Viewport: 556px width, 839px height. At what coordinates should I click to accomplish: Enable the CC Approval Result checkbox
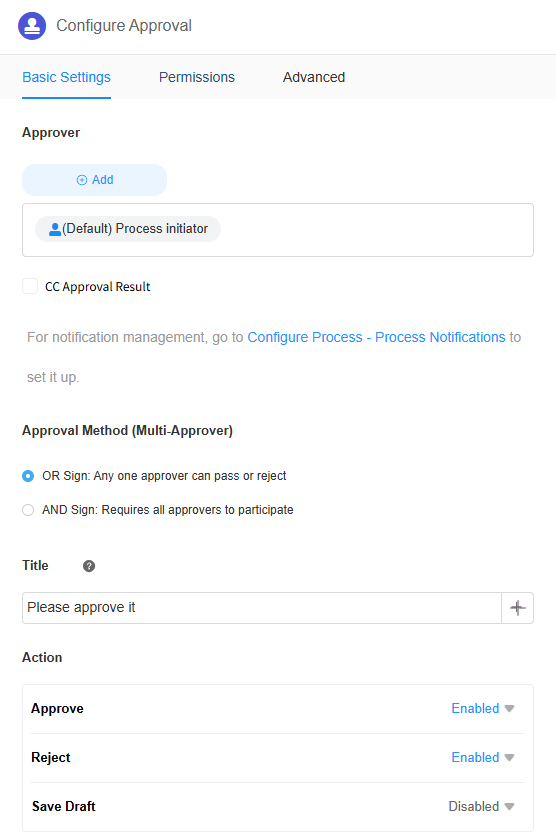[30, 286]
